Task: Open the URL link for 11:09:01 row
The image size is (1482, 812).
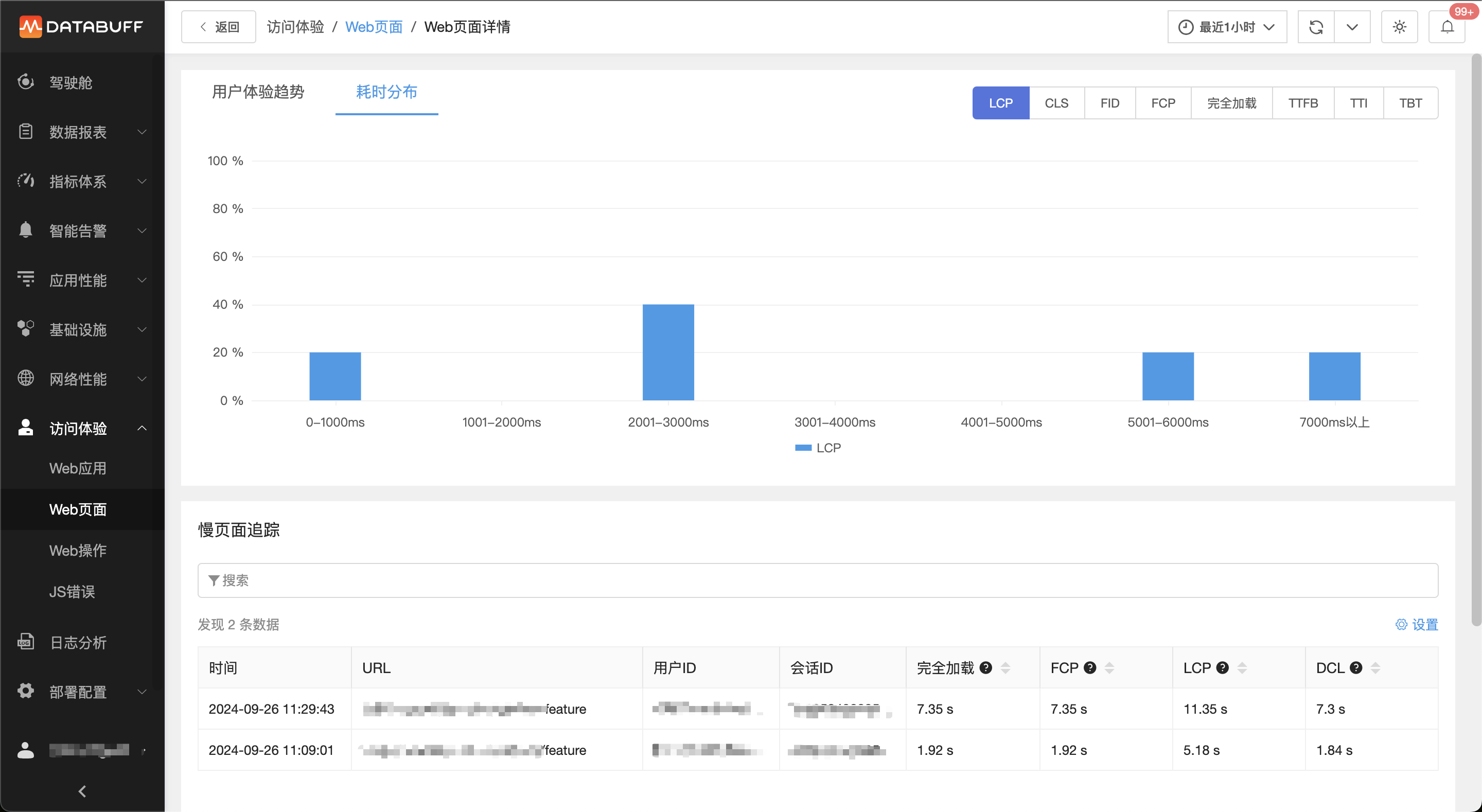Action: (x=473, y=750)
